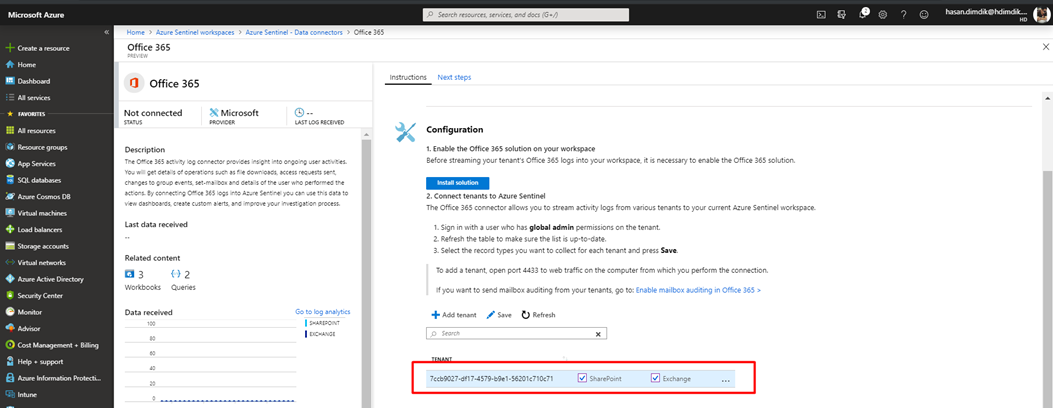Image resolution: width=1053 pixels, height=408 pixels.
Task: Collapse the left sidebar with the double chevron
Action: coord(106,32)
